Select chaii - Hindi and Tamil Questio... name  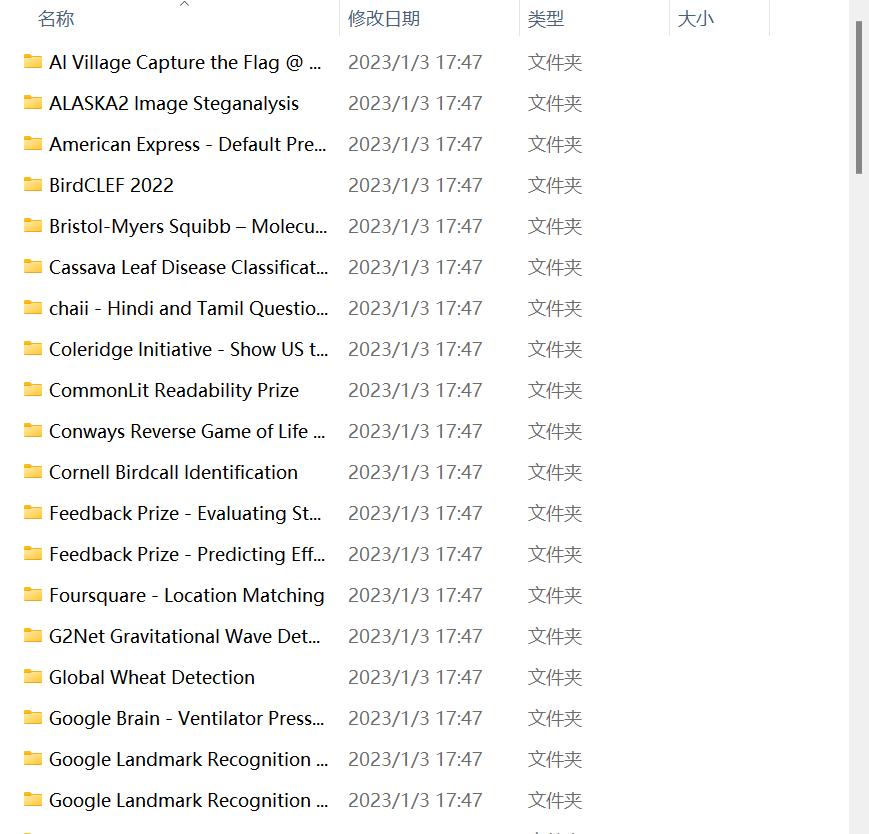[188, 309]
